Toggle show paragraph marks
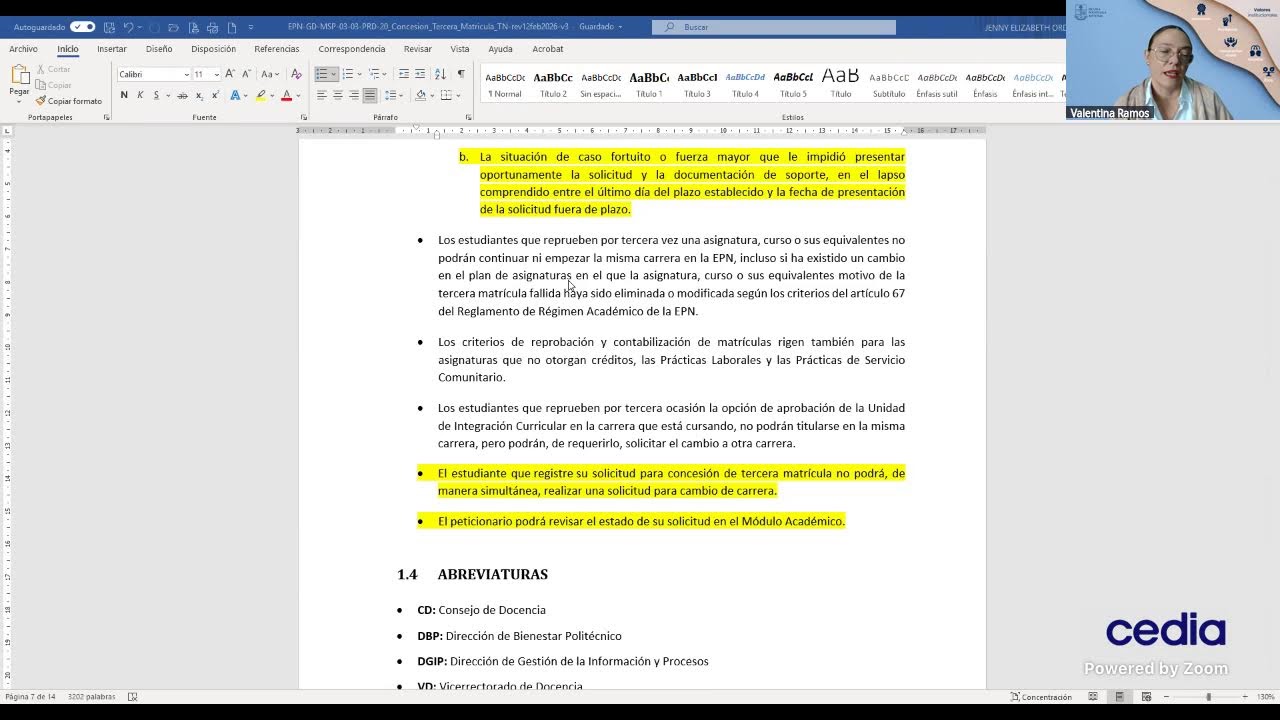 point(460,74)
